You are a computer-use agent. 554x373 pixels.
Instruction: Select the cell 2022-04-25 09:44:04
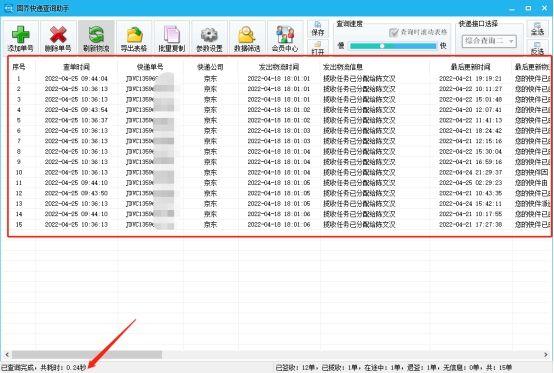(x=76, y=78)
